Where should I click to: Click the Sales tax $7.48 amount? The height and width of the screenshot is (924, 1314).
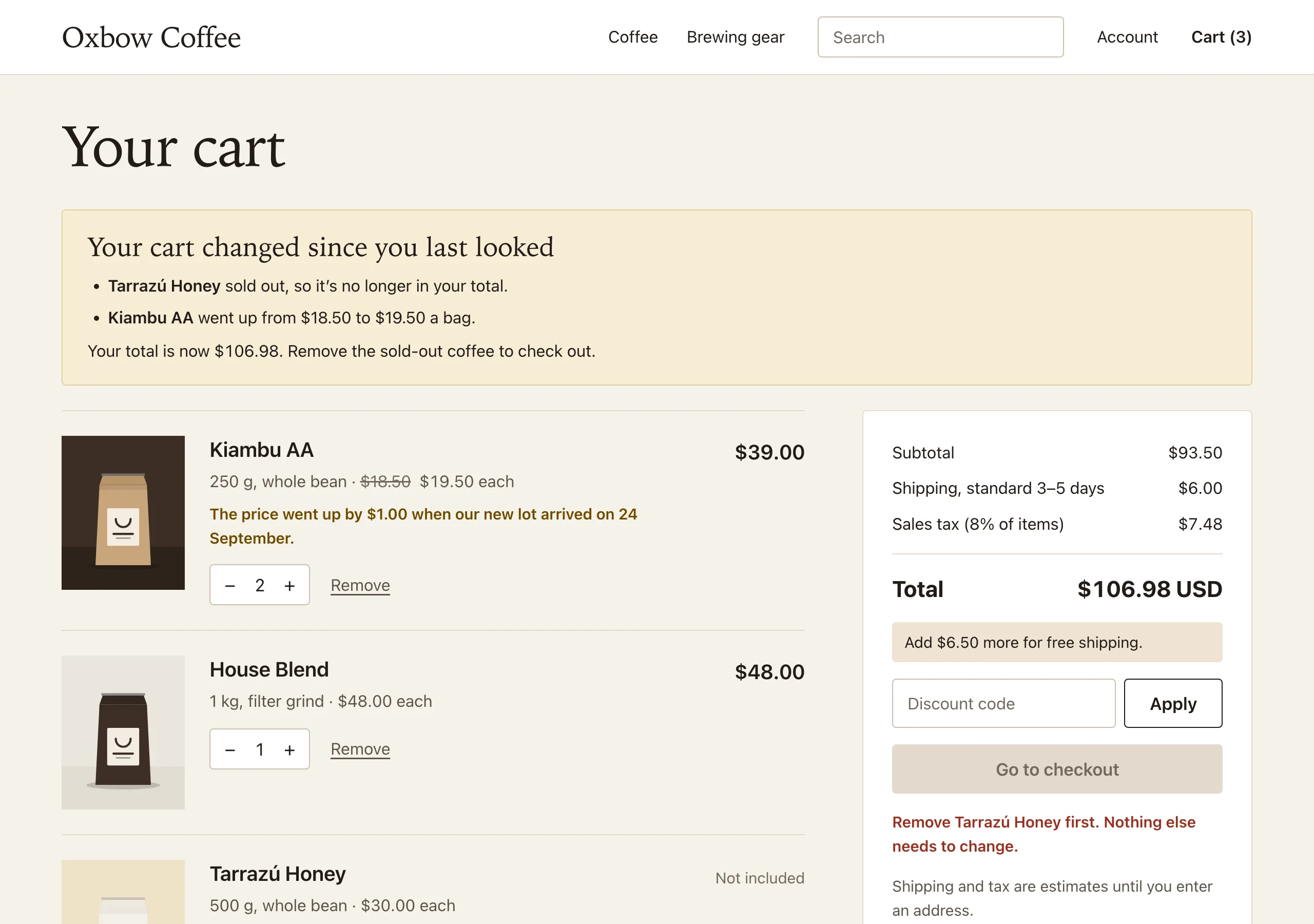click(x=1200, y=524)
